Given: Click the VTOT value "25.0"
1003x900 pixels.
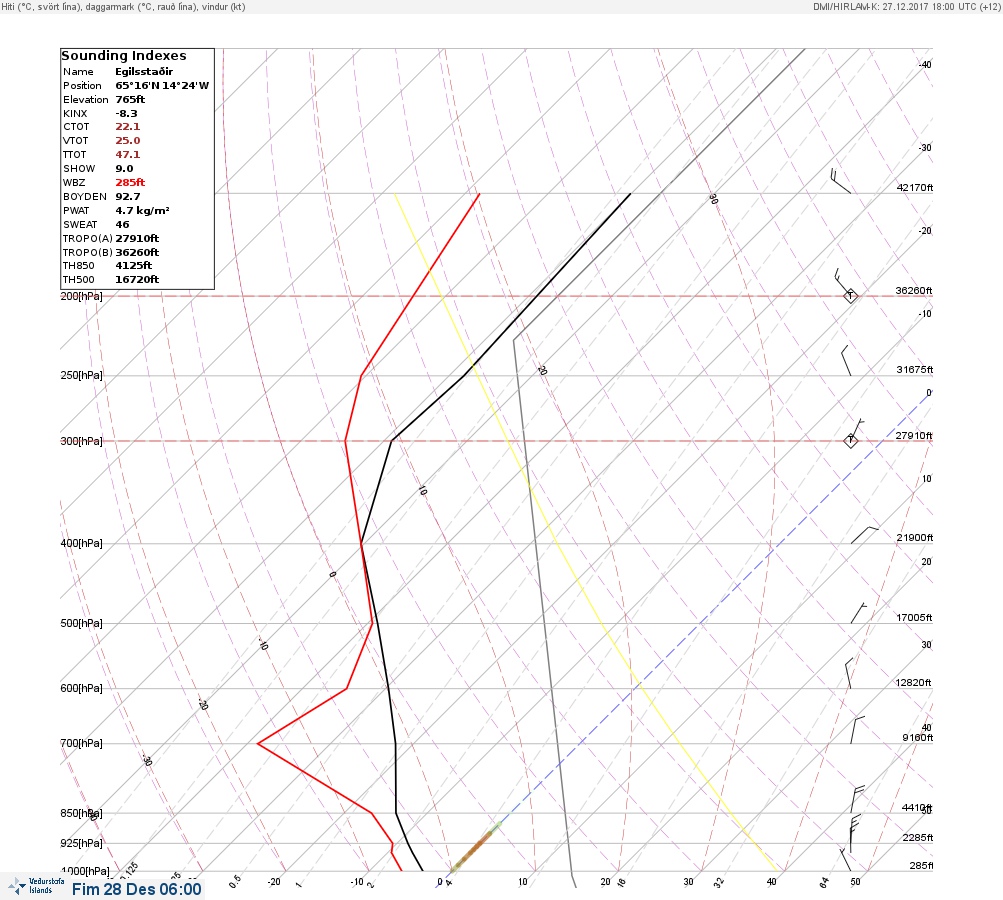Looking at the screenshot, I should [127, 141].
